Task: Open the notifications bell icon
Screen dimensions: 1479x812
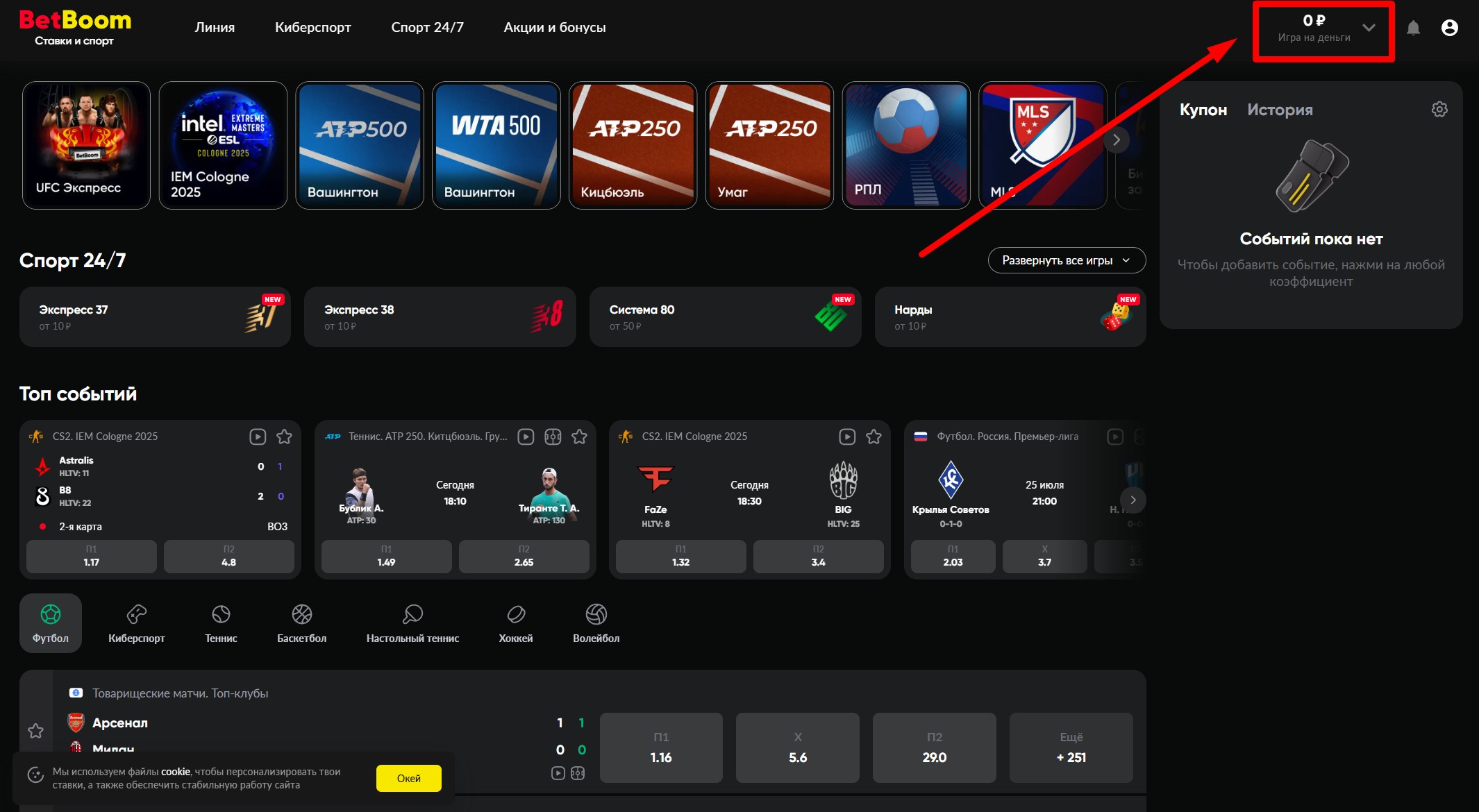Action: (x=1413, y=28)
